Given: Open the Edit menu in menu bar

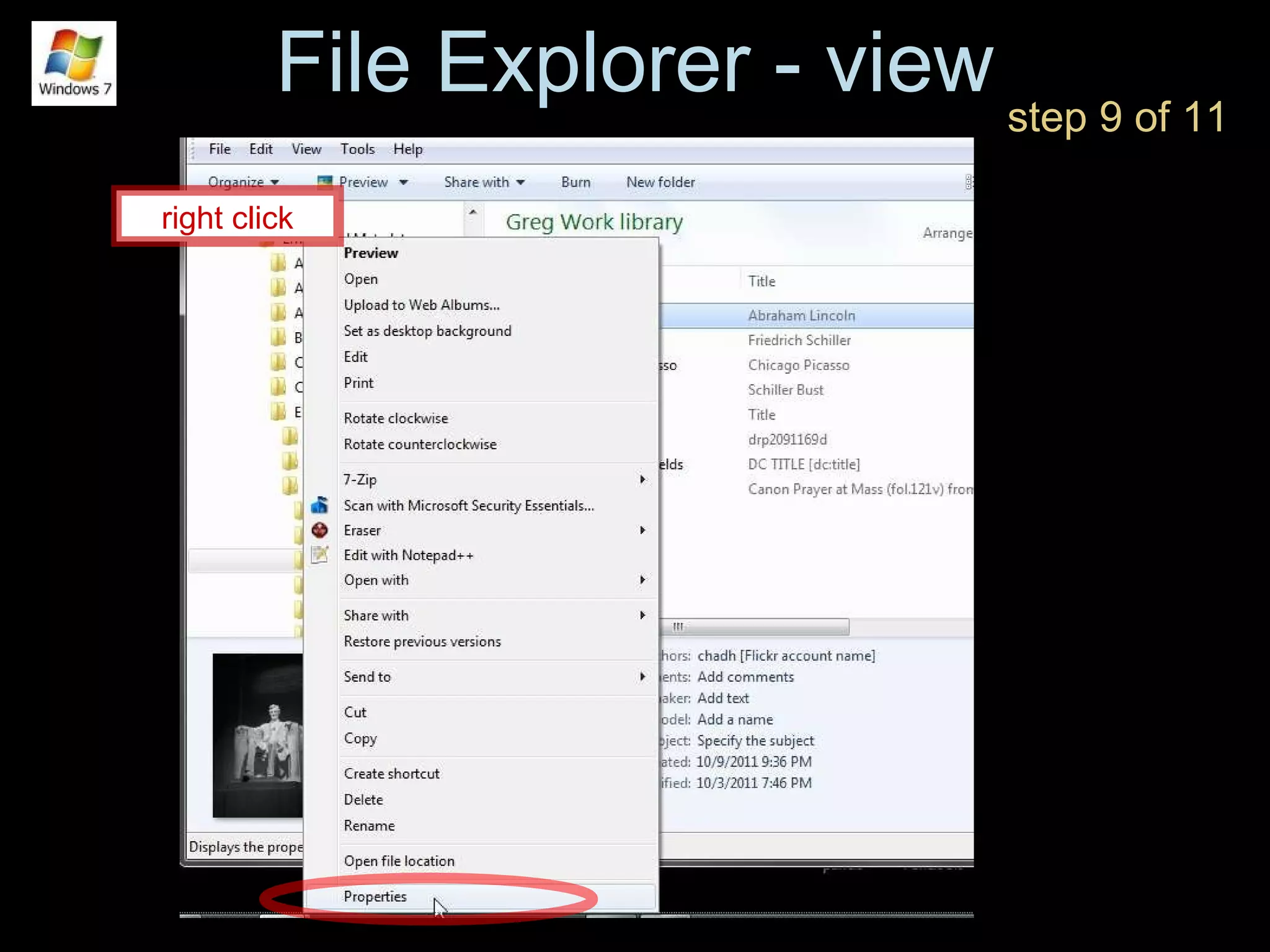Looking at the screenshot, I should click(260, 149).
